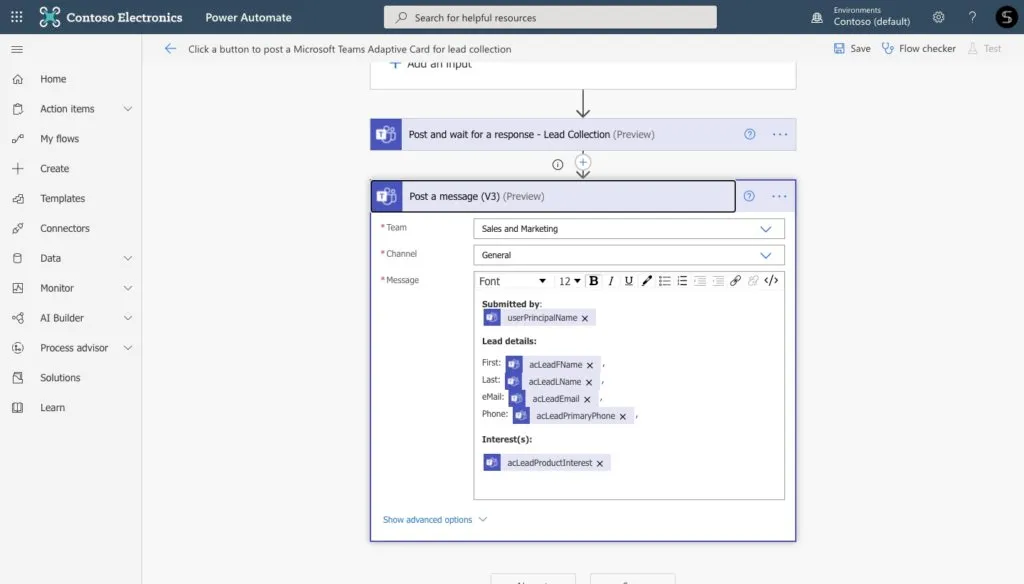Viewport: 1024px width, 584px height.
Task: Click the search for helpful resources box
Action: (x=550, y=17)
